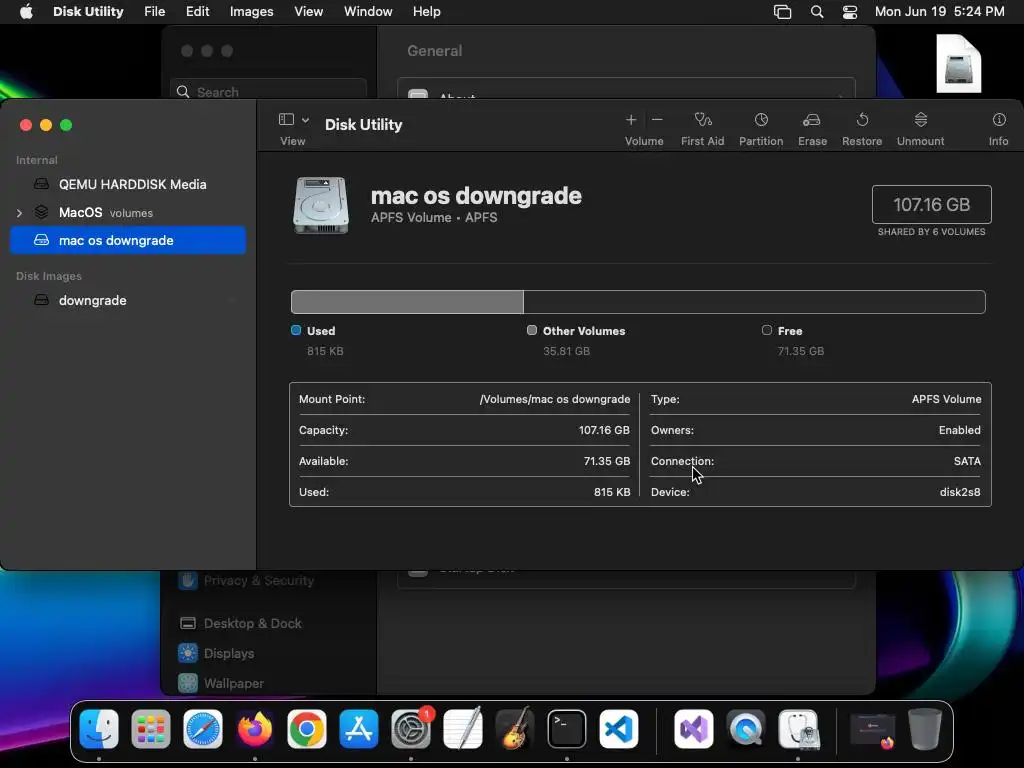Open the View options chevron
The image size is (1024, 768).
point(305,120)
